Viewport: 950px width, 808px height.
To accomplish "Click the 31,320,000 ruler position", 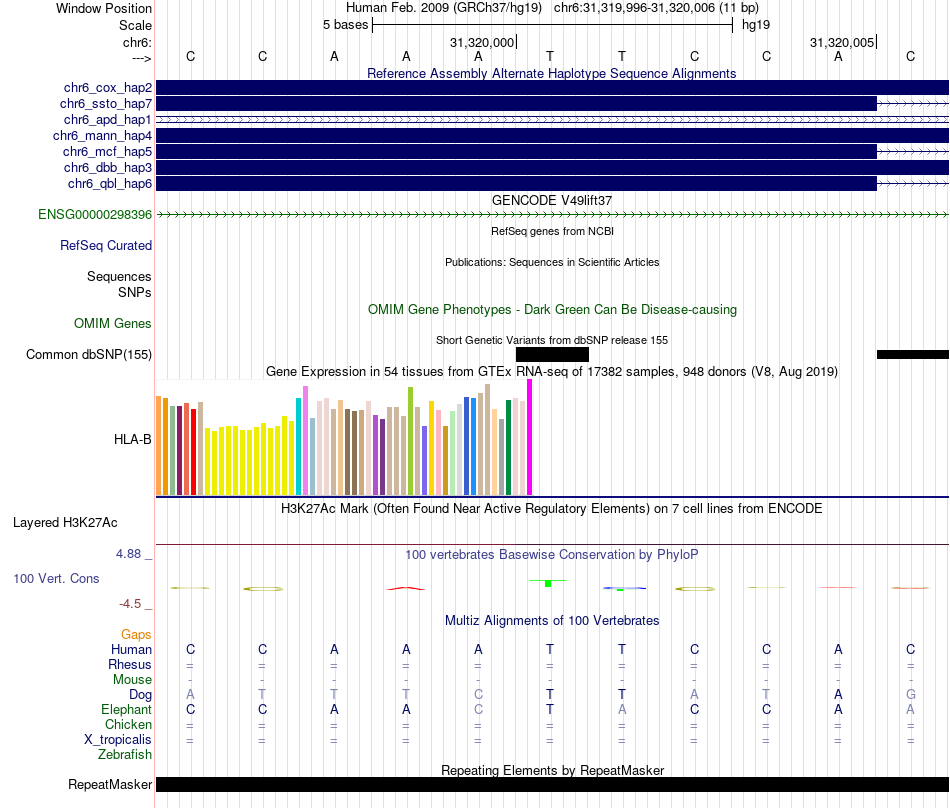I will 482,42.
